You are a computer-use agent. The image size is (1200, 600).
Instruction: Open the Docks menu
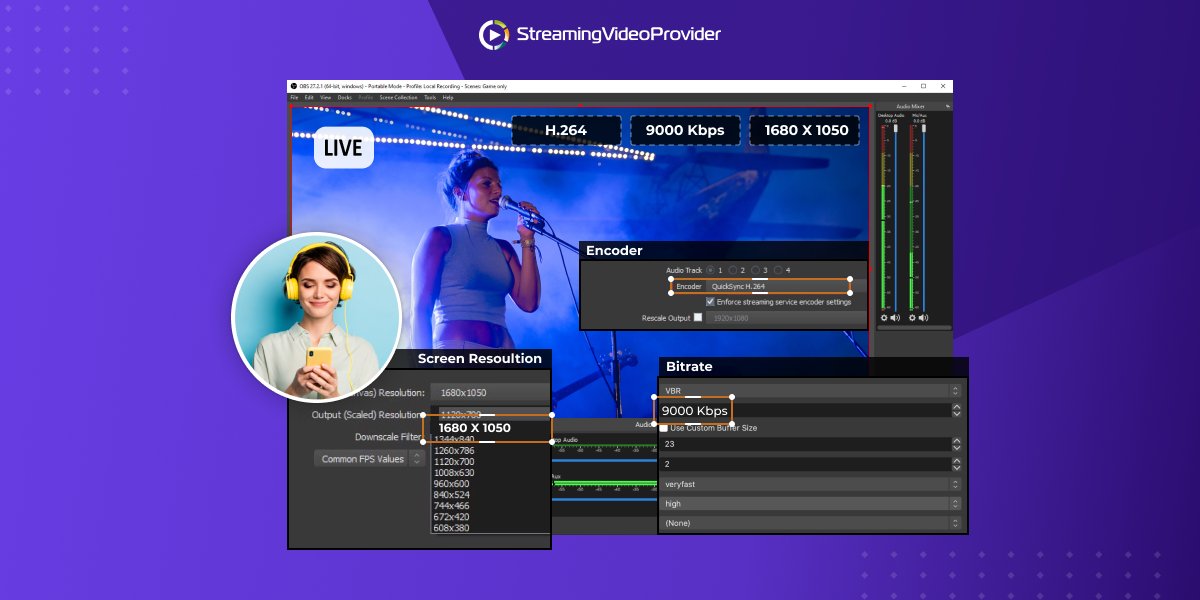[x=345, y=97]
